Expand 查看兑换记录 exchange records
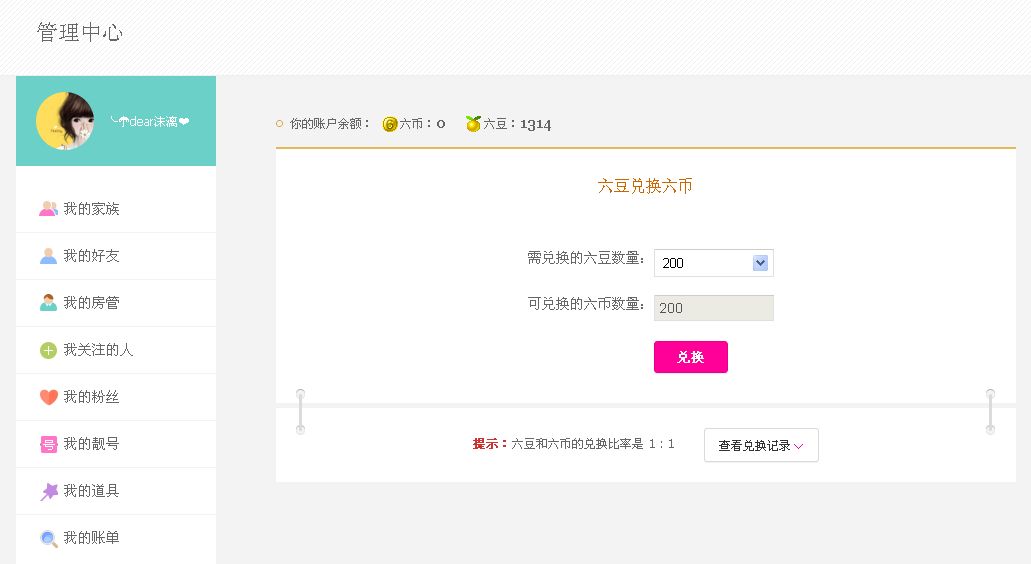Viewport: 1031px width, 564px height. [761, 446]
